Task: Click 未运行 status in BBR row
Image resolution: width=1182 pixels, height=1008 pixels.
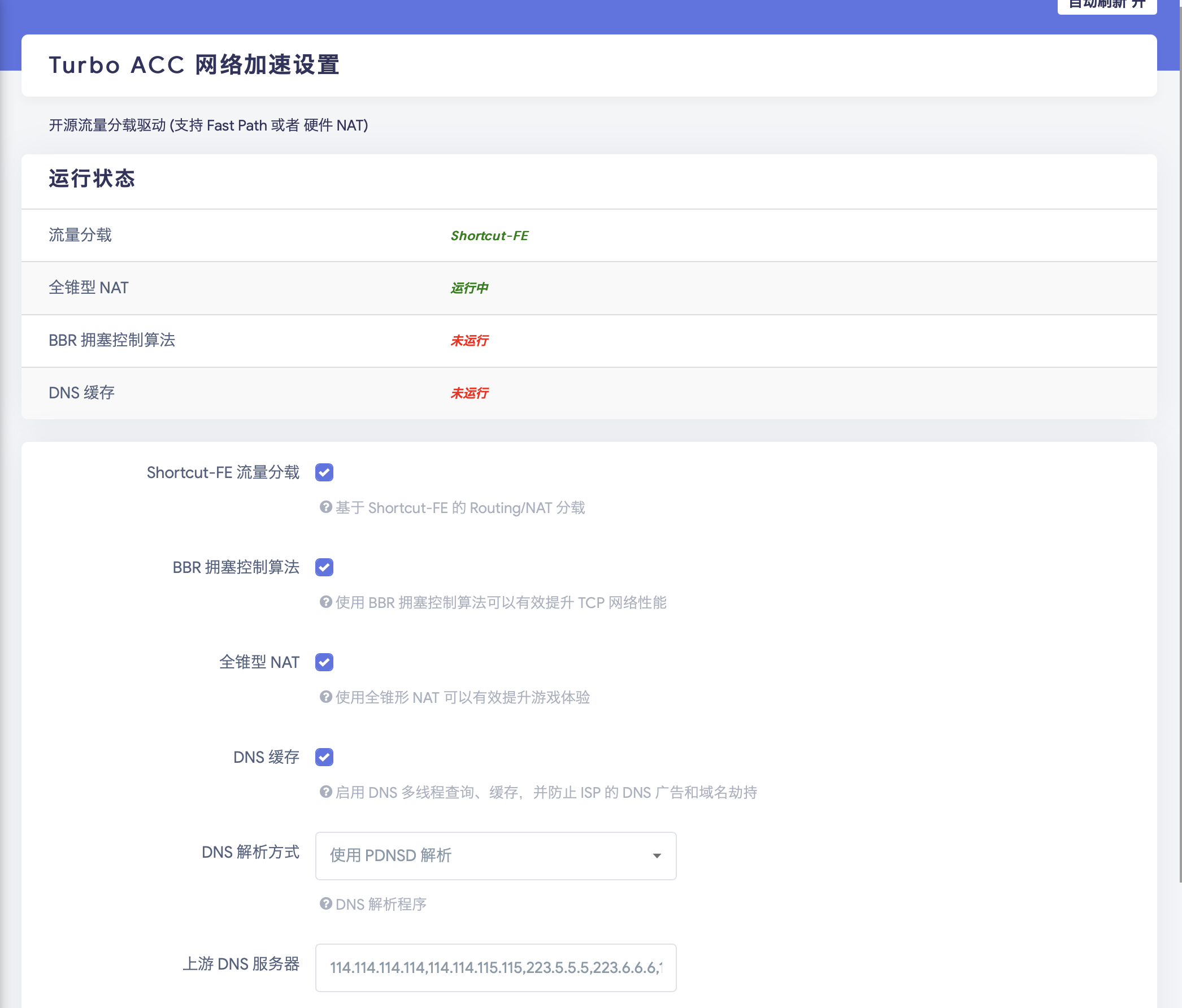Action: pyautogui.click(x=469, y=341)
